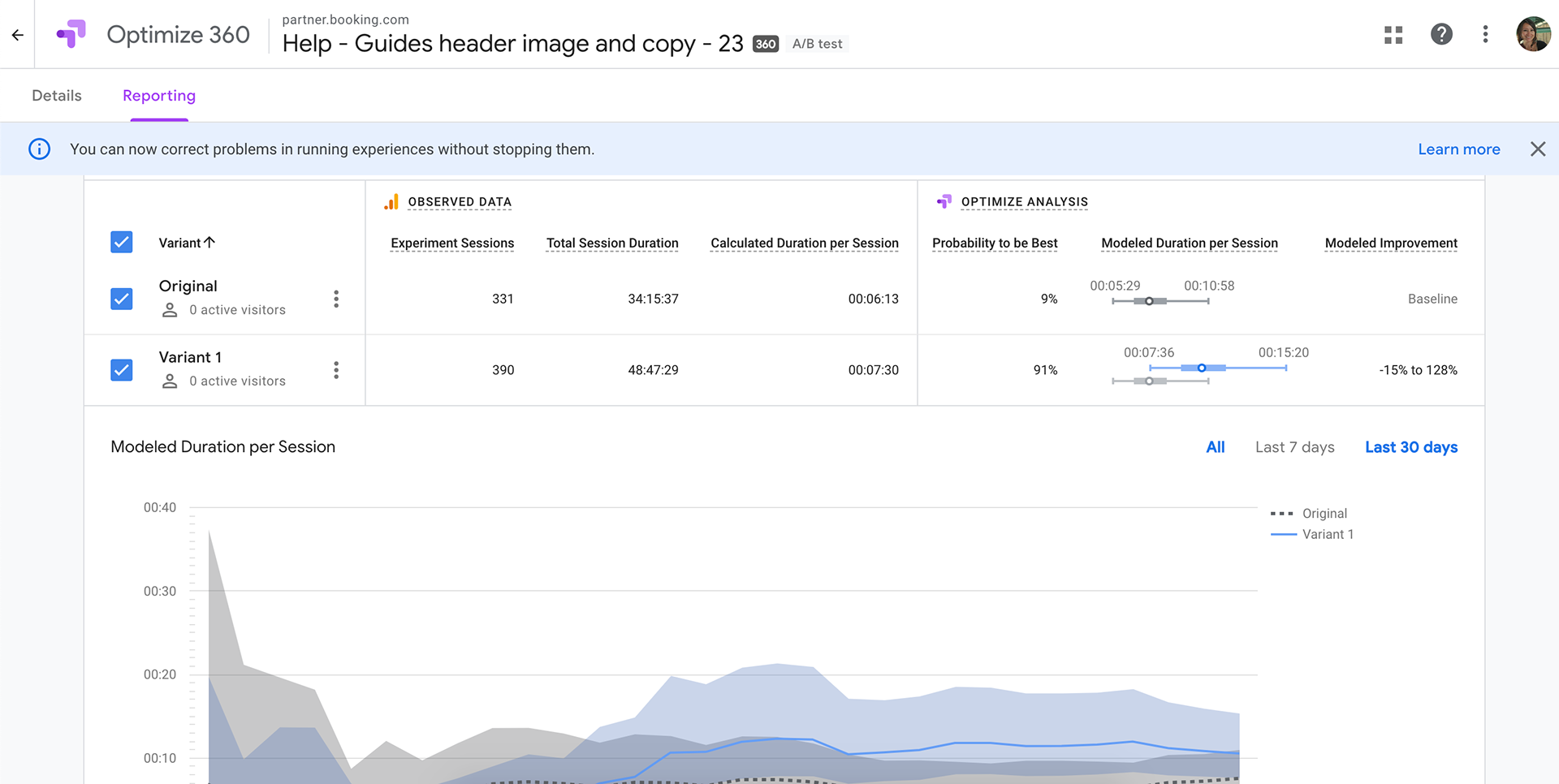Viewport: 1559px width, 784px height.
Task: Open the Google apps grid icon
Action: pos(1393,35)
